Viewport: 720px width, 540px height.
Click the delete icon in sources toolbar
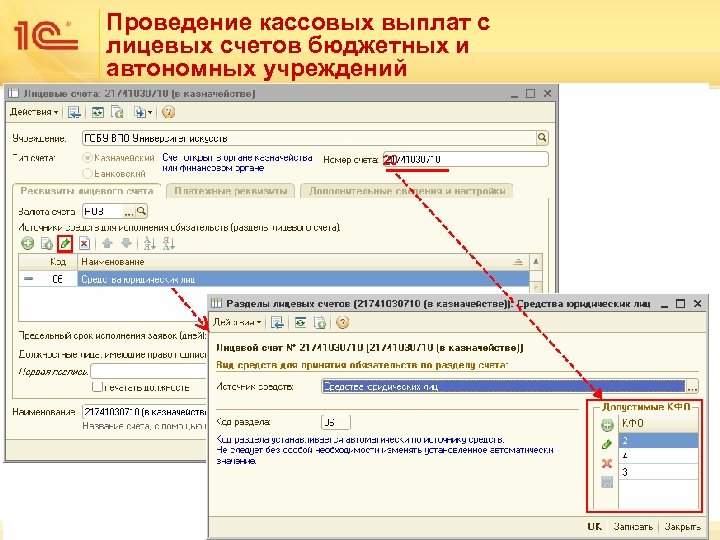tap(84, 243)
